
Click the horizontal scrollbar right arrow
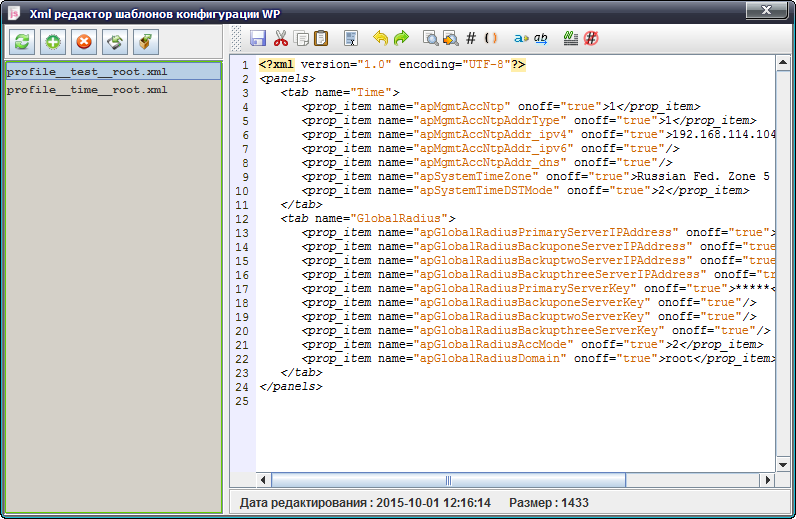767,480
